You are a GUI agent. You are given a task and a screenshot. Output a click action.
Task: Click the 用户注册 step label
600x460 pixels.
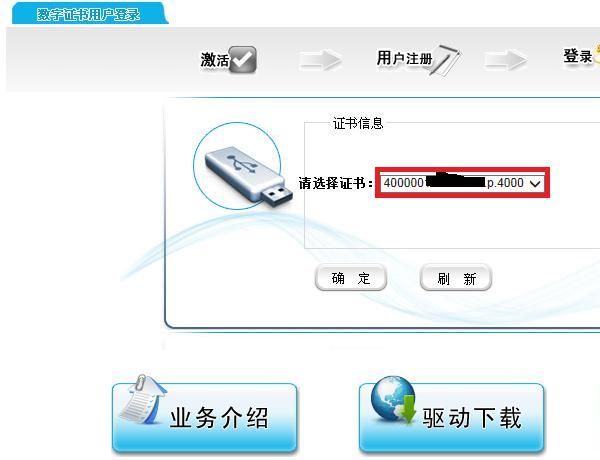pos(404,58)
